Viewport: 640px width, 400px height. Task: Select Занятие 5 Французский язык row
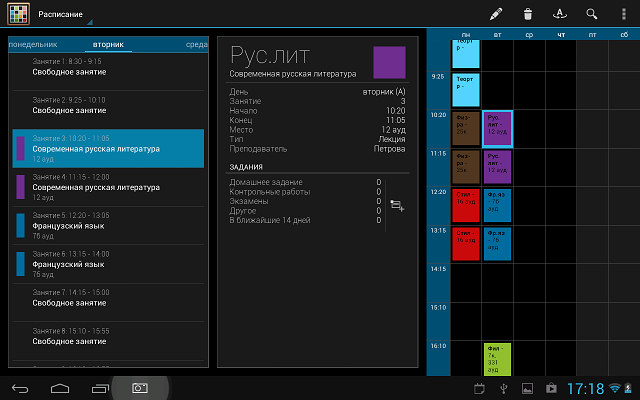pos(108,225)
